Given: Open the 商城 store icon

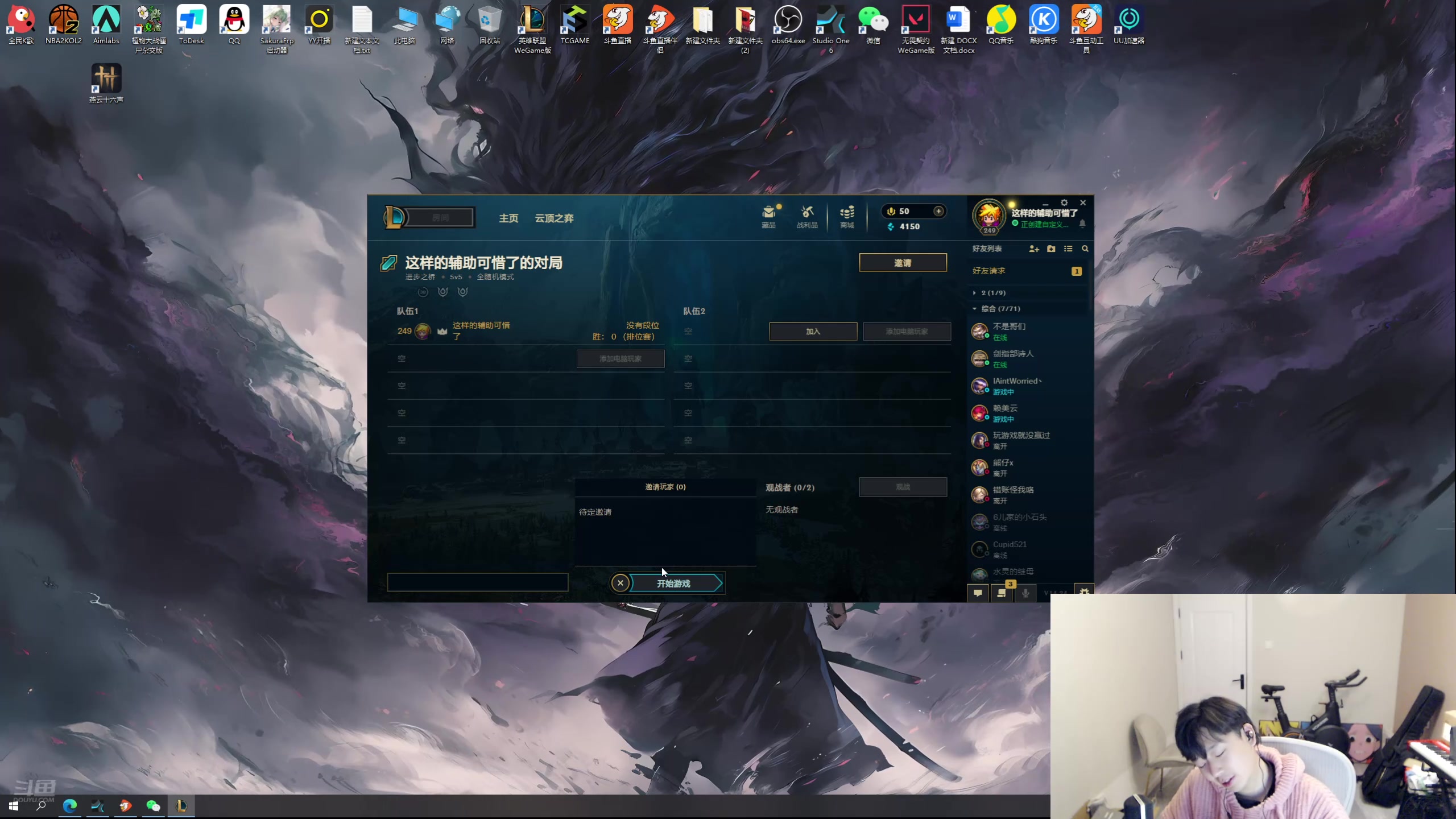Looking at the screenshot, I should pos(847,217).
